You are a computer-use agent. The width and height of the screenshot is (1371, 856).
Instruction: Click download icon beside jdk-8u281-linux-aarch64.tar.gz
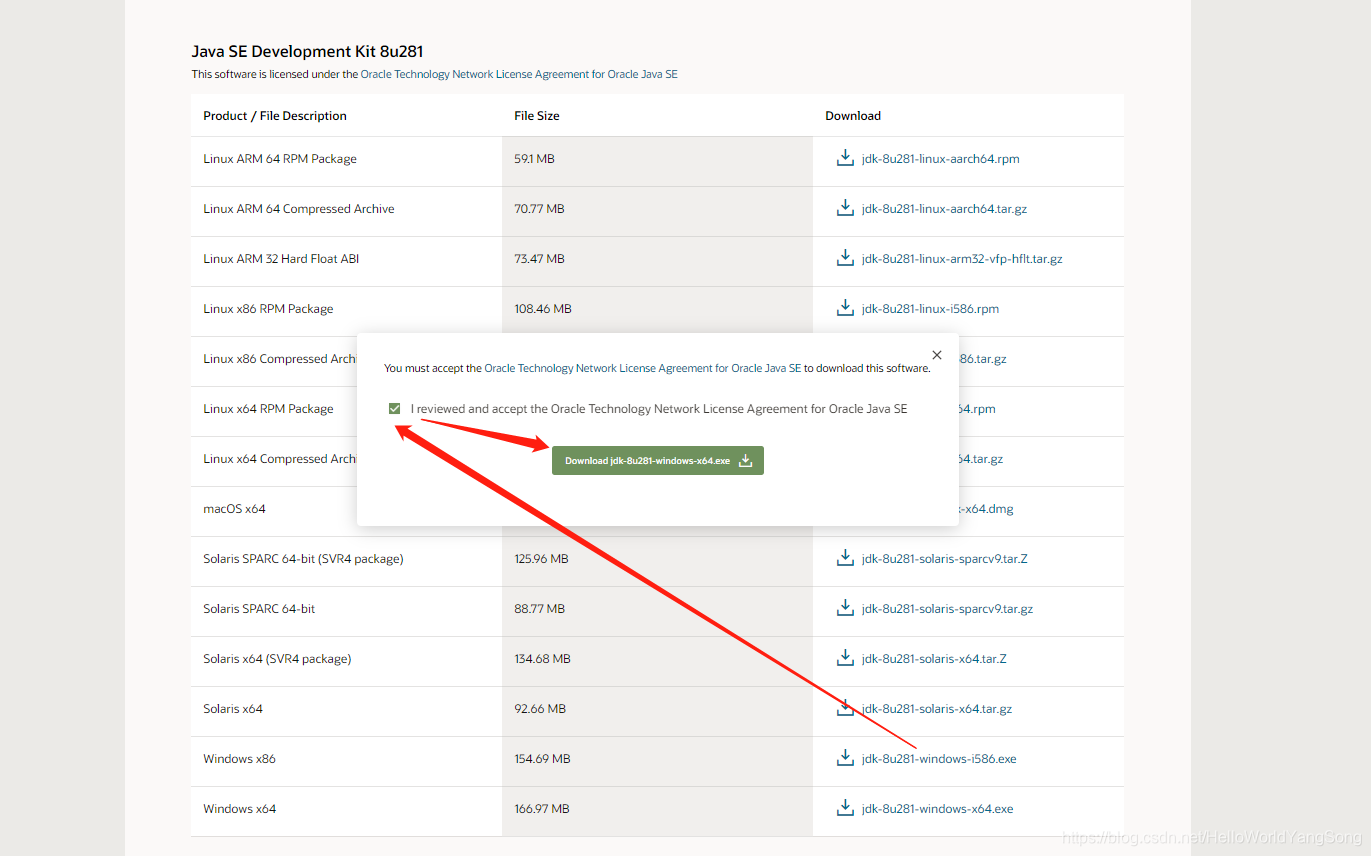845,208
